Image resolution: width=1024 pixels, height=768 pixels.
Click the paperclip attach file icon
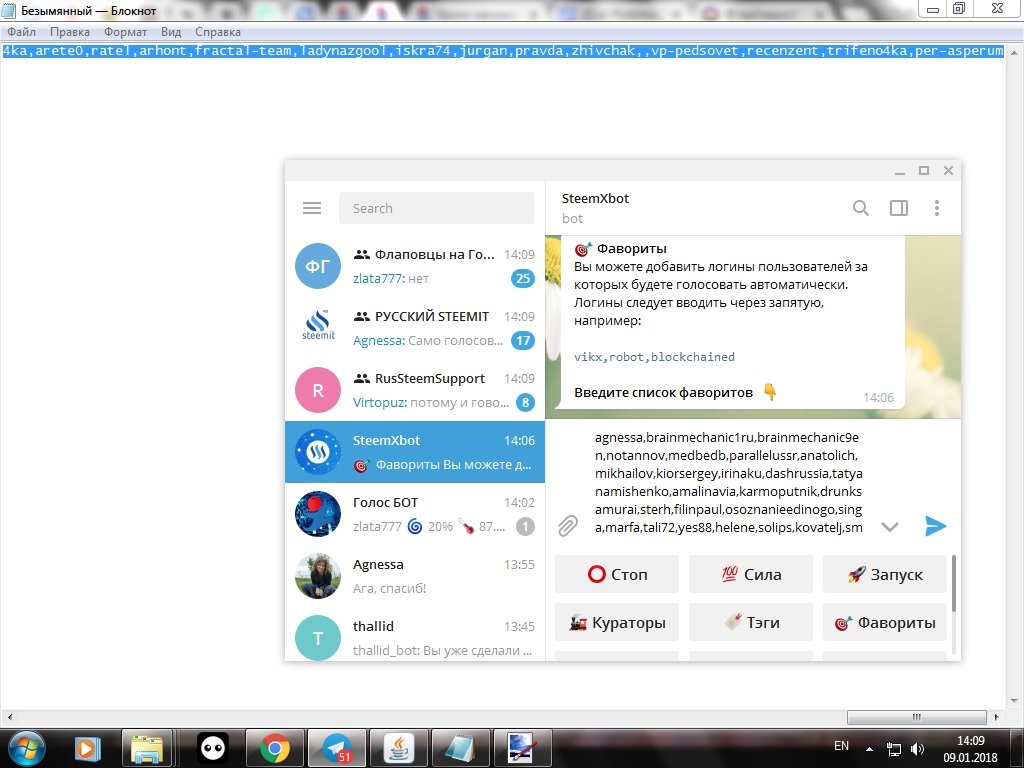pyautogui.click(x=568, y=526)
